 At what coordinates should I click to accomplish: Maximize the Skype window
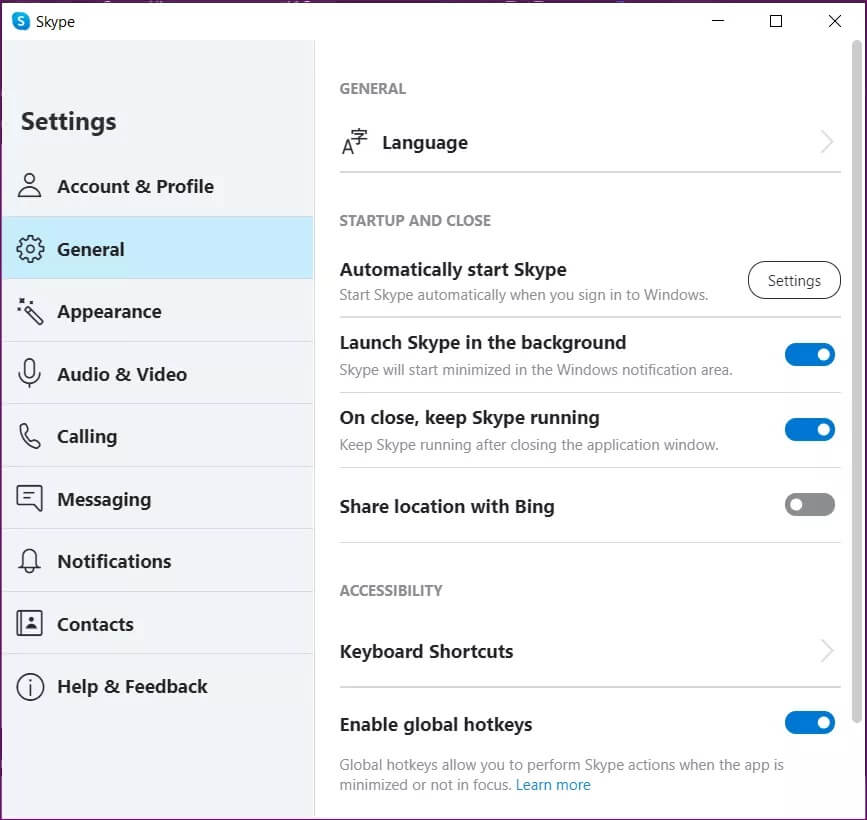776,21
